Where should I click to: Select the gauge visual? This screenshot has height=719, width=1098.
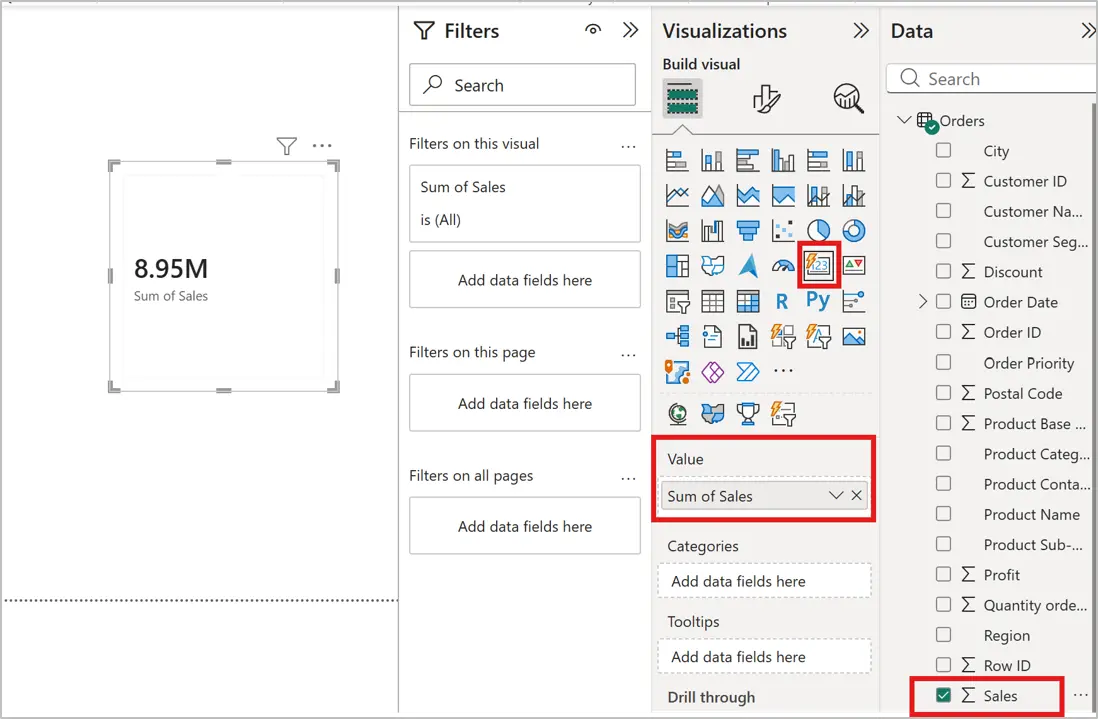tap(783, 265)
